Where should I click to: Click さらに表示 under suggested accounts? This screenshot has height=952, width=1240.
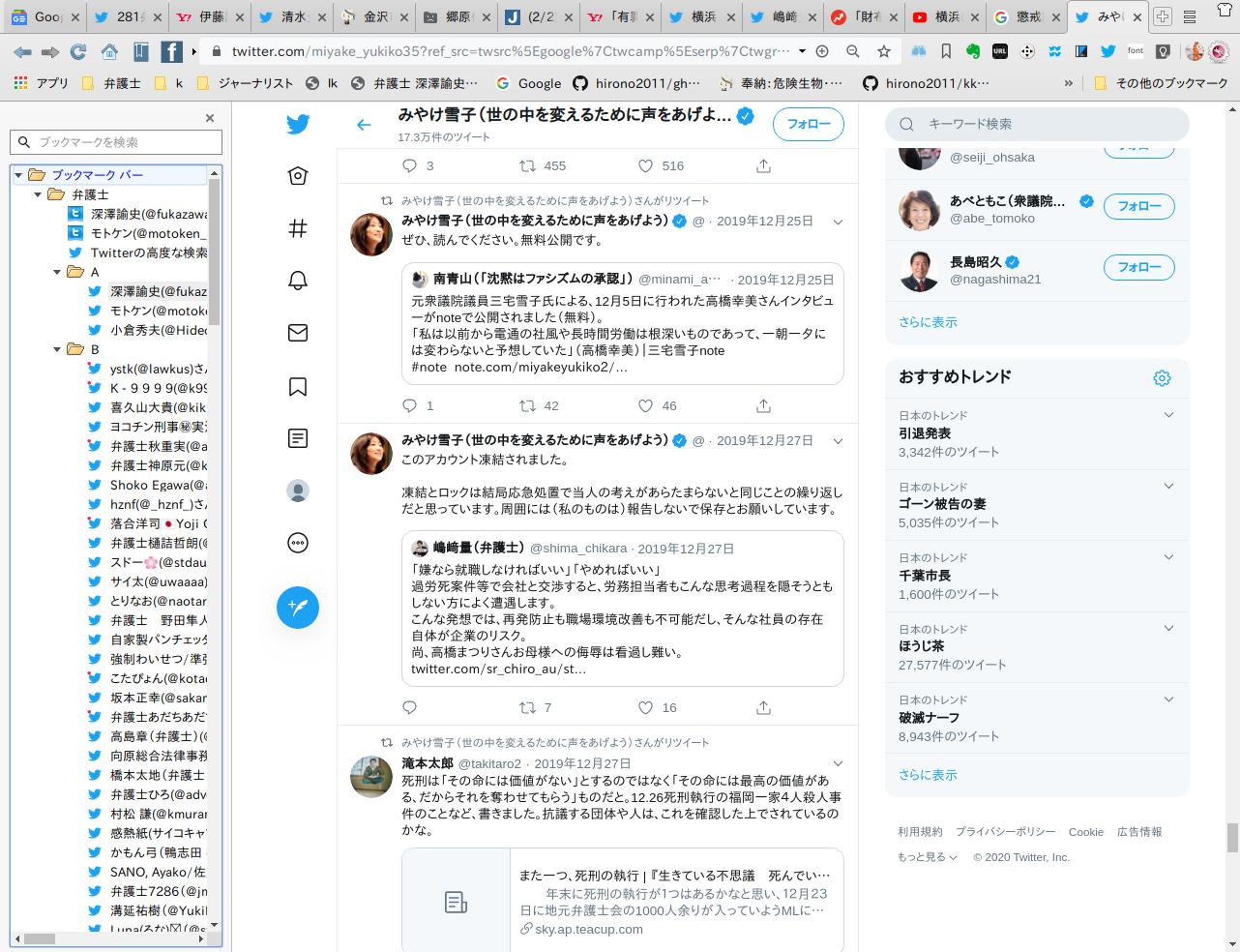pos(928,322)
